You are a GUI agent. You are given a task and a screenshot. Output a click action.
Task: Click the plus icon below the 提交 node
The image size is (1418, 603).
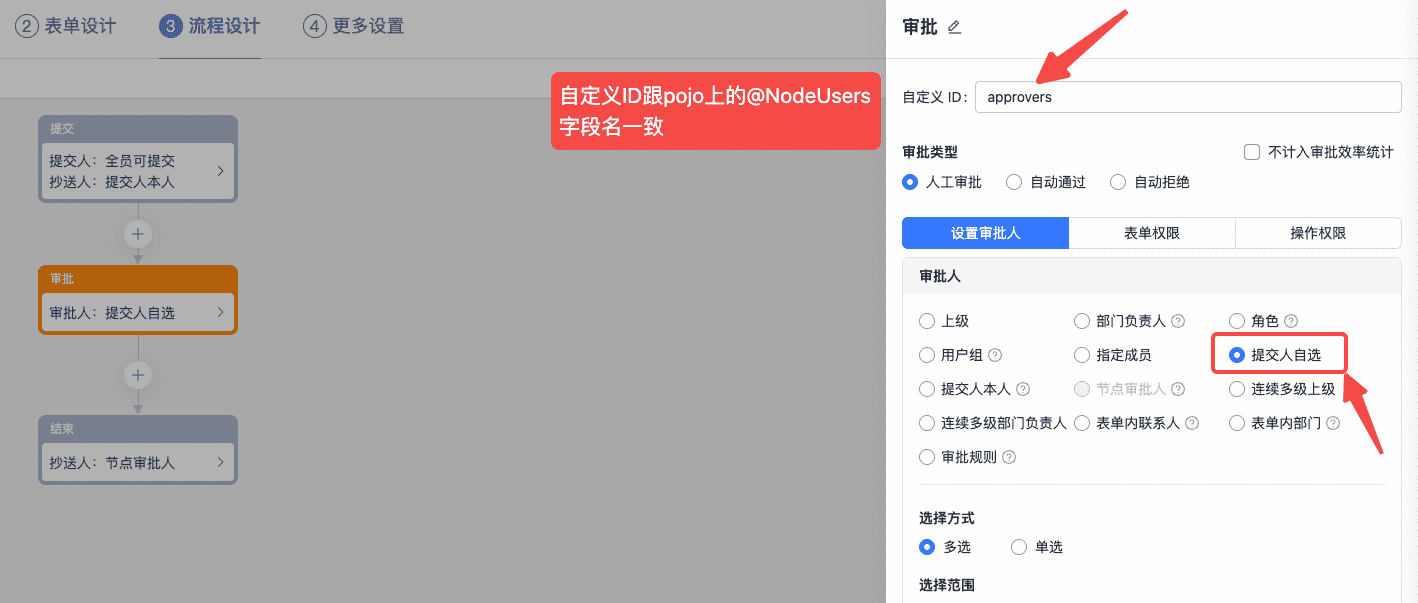[138, 234]
